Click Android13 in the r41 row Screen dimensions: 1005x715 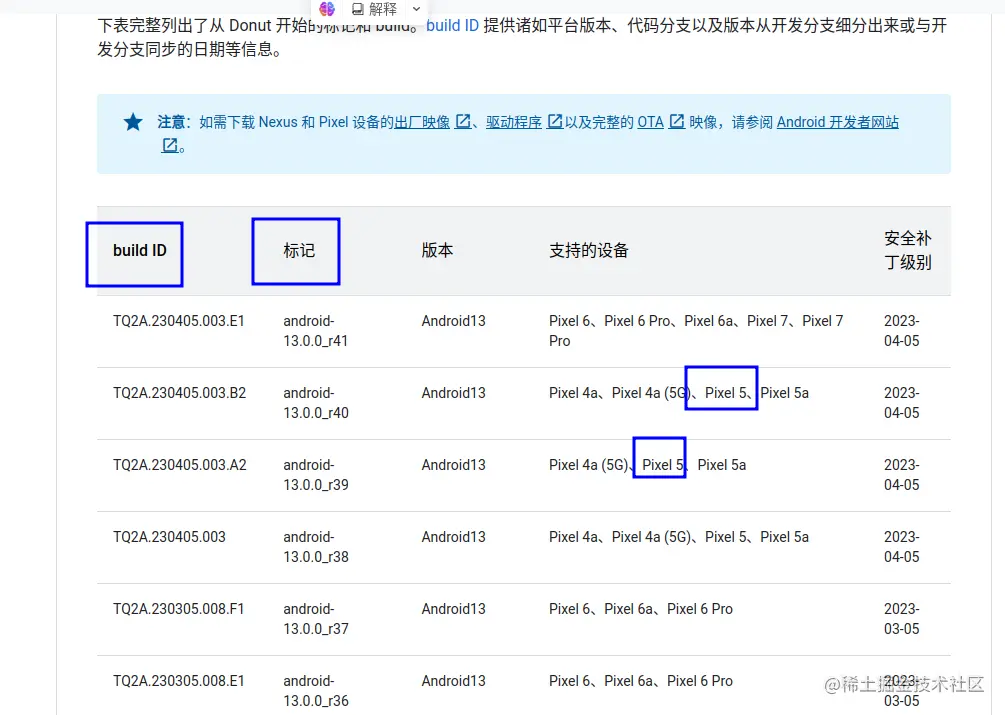point(453,321)
